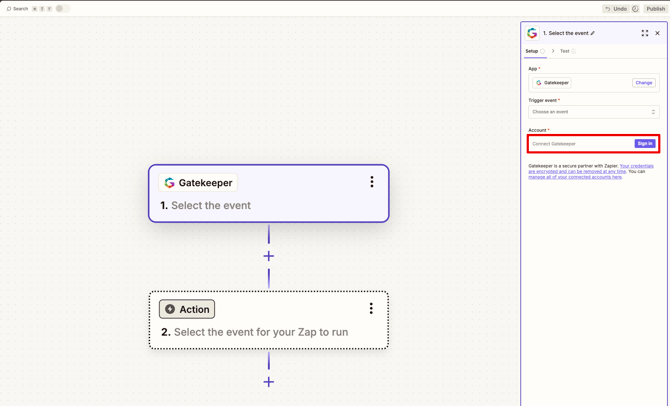Rename step using the pencil icon
This screenshot has height=406, width=670.
point(593,33)
